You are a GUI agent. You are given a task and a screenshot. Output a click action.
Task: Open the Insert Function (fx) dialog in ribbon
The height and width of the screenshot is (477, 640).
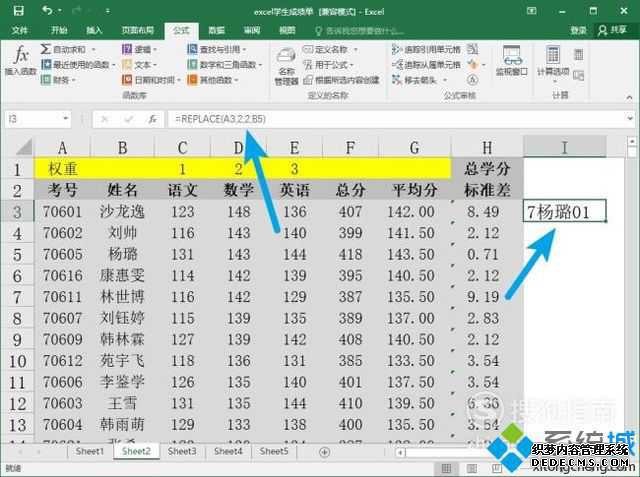coord(20,60)
